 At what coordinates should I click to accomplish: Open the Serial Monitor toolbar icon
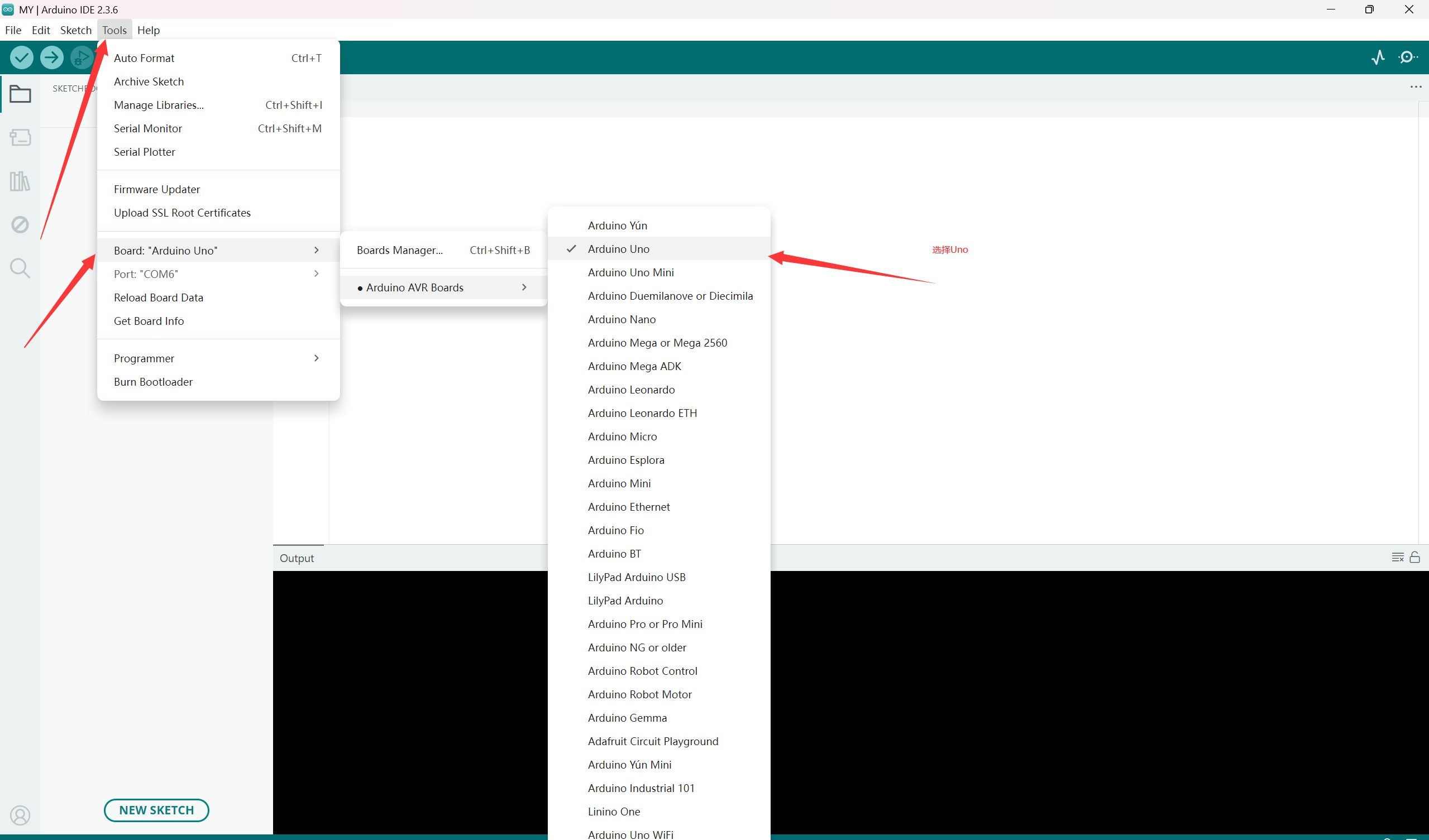pos(1407,57)
